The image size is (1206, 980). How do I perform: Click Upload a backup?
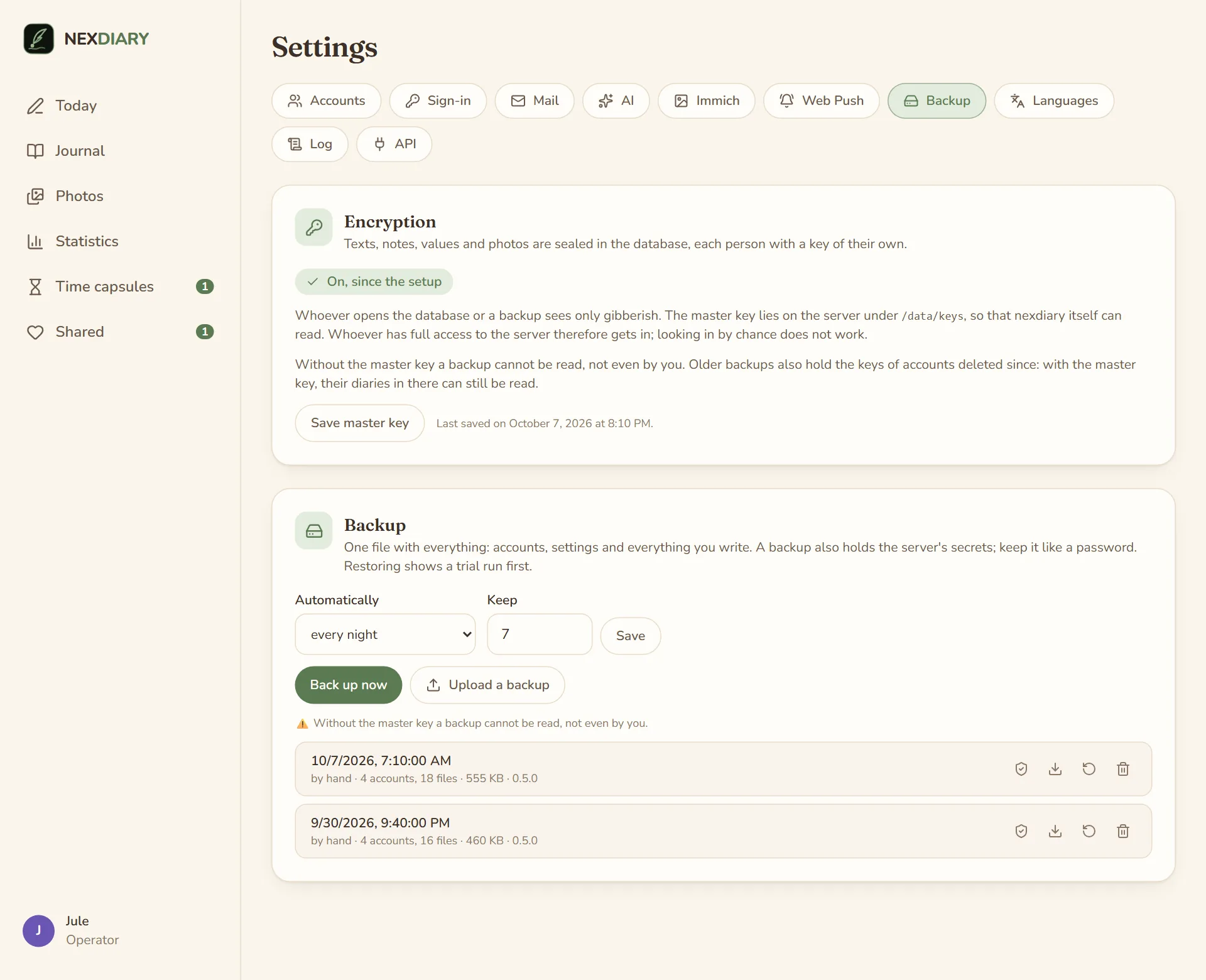487,685
